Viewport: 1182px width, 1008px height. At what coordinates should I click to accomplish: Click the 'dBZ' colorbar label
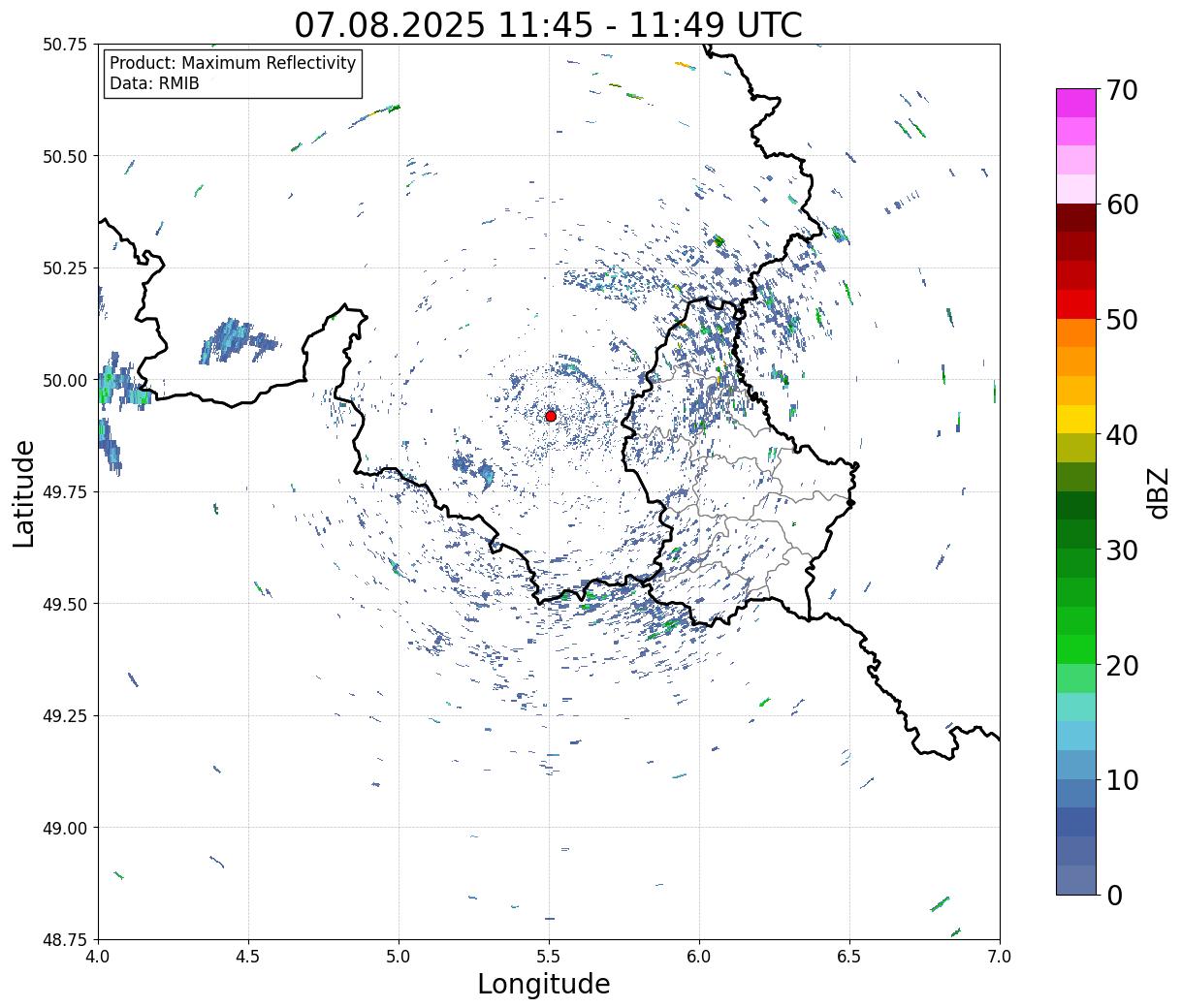coord(1158,492)
